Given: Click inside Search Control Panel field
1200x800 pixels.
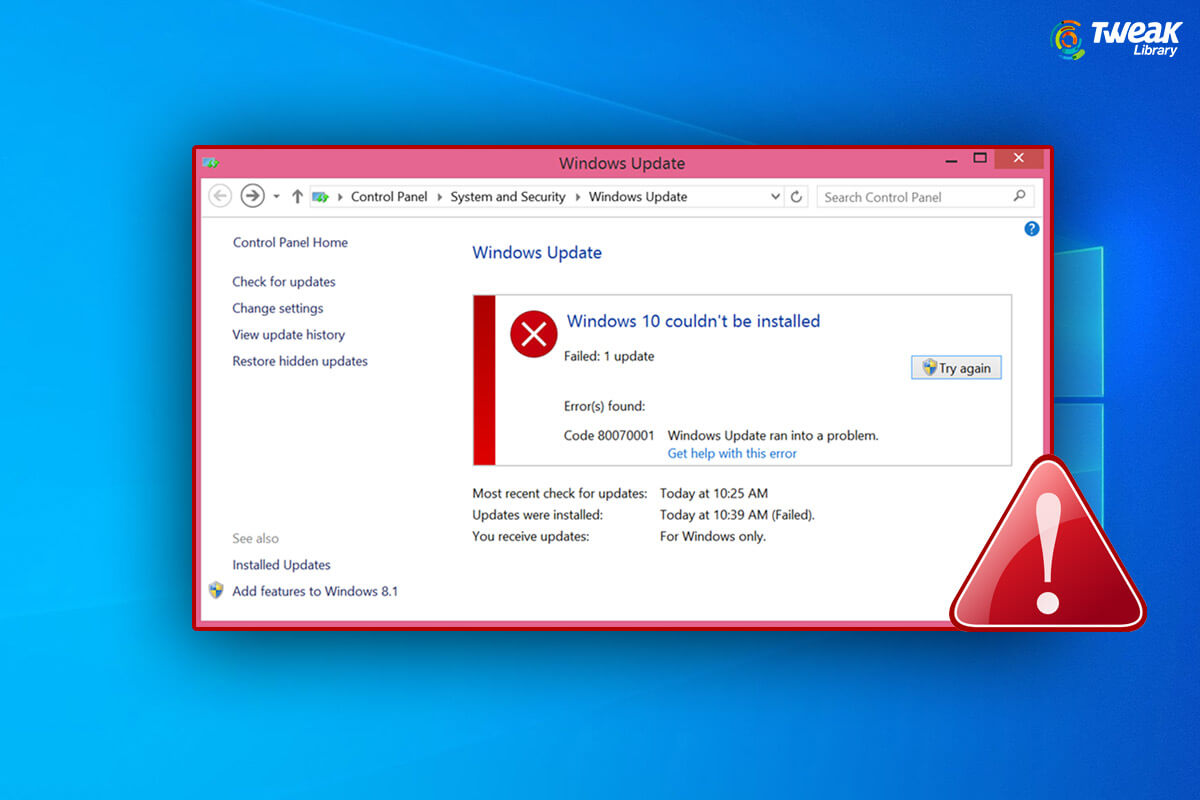Looking at the screenshot, I should click(x=910, y=197).
